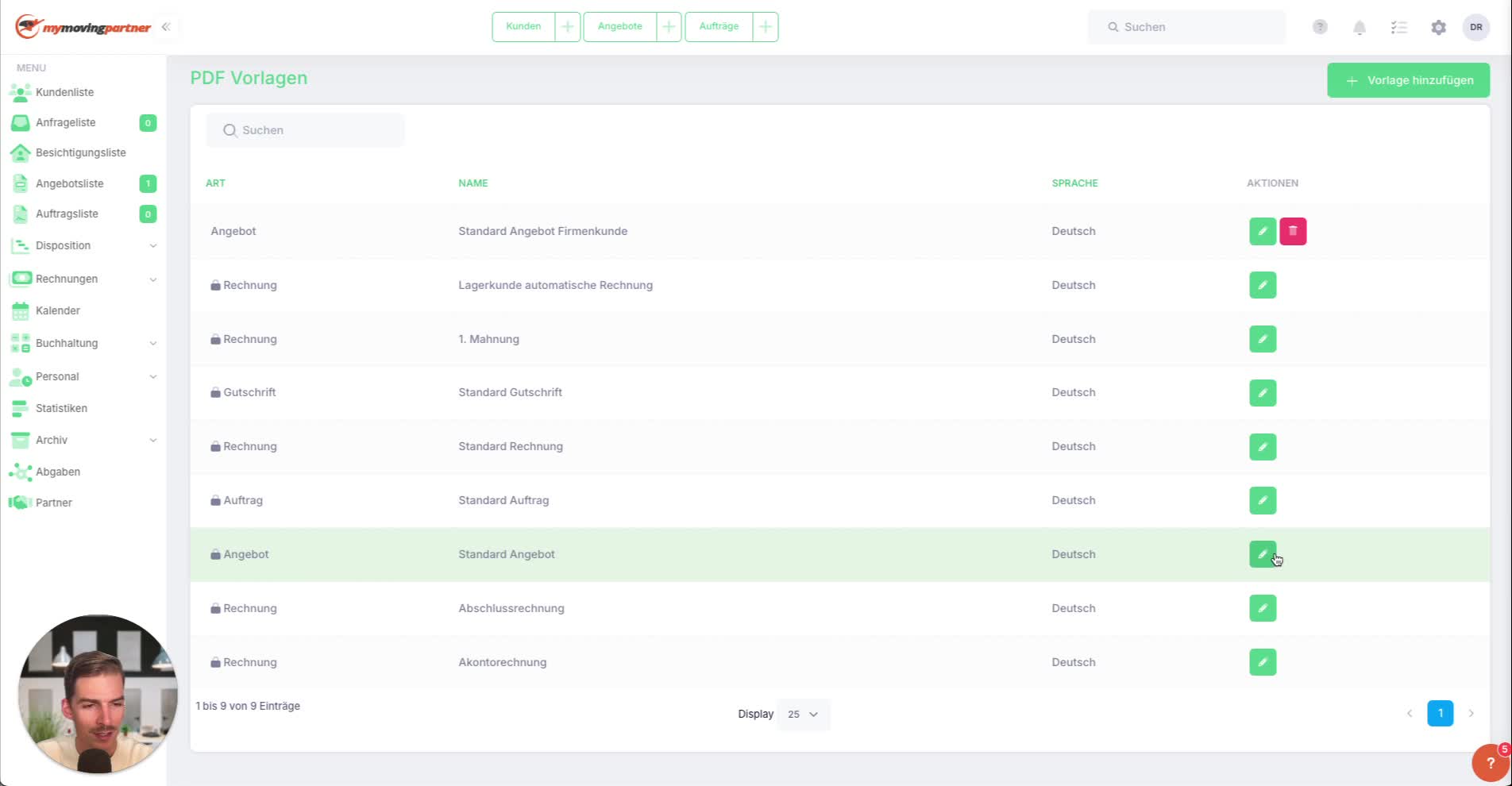Add a new Kunde with plus

pos(568,27)
